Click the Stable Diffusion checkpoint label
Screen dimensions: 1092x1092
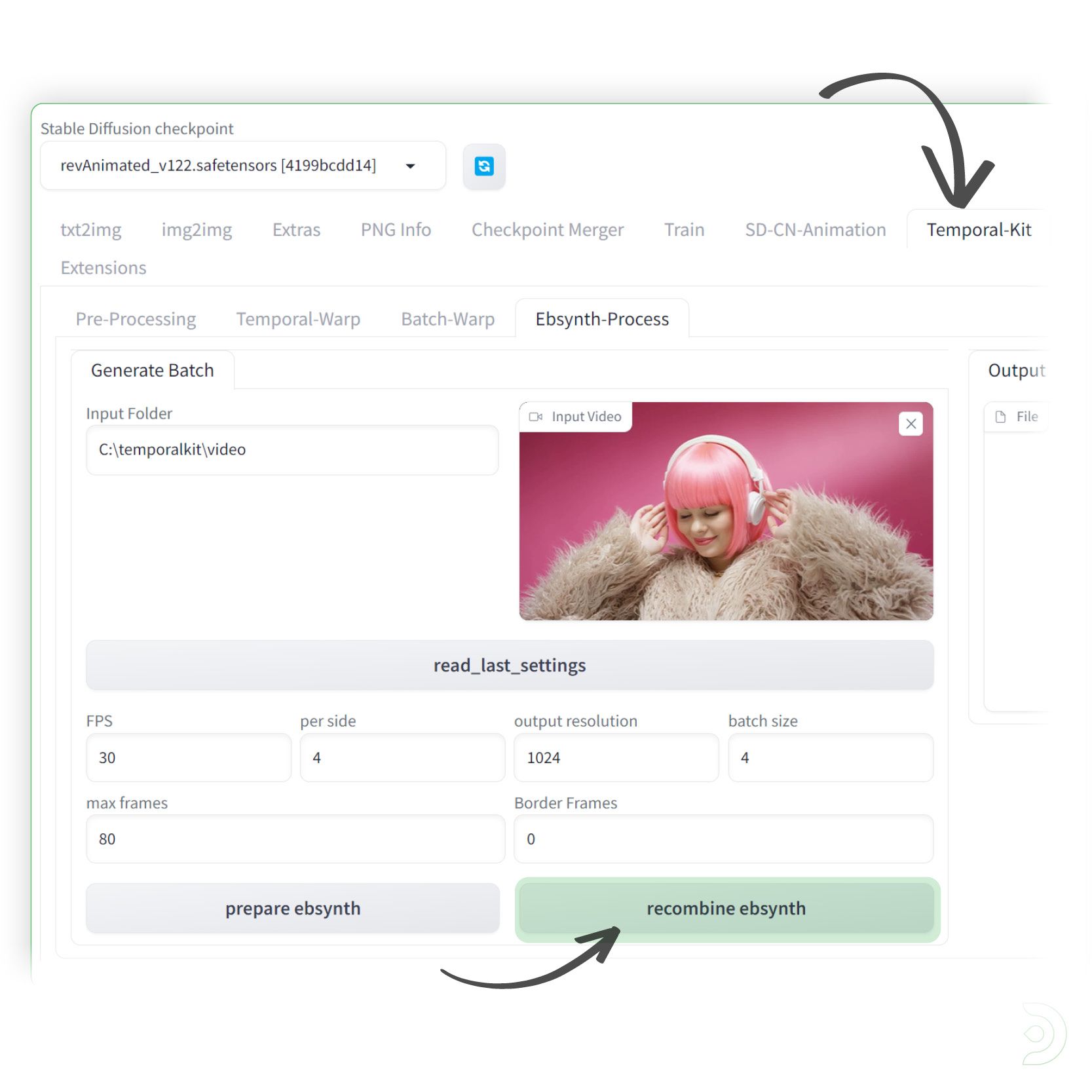(137, 128)
